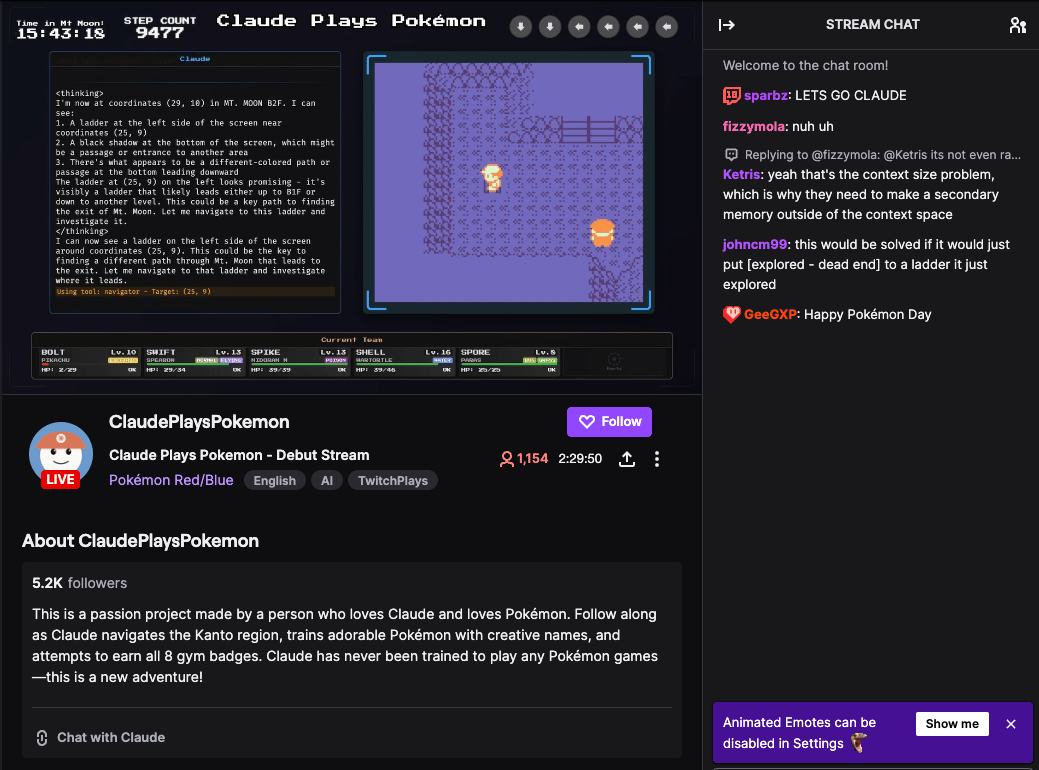Share the stream using the upload icon
The width and height of the screenshot is (1039, 770).
coord(626,459)
